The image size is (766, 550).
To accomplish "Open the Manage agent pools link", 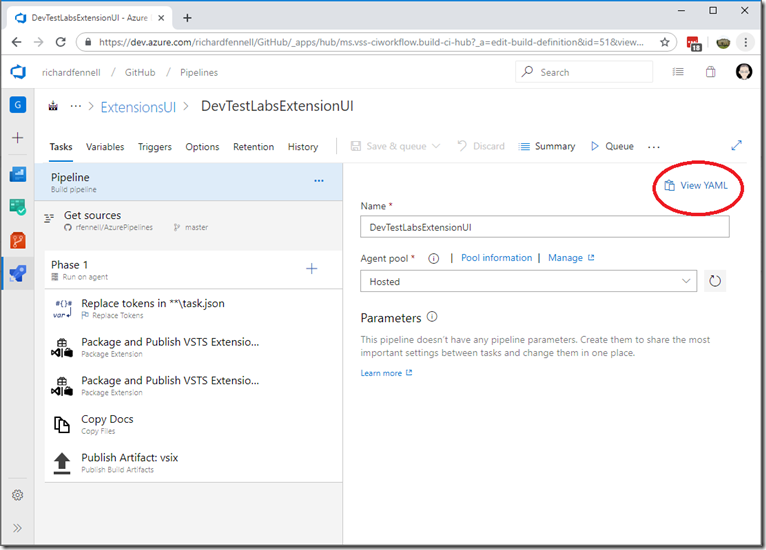I will tap(571, 258).
